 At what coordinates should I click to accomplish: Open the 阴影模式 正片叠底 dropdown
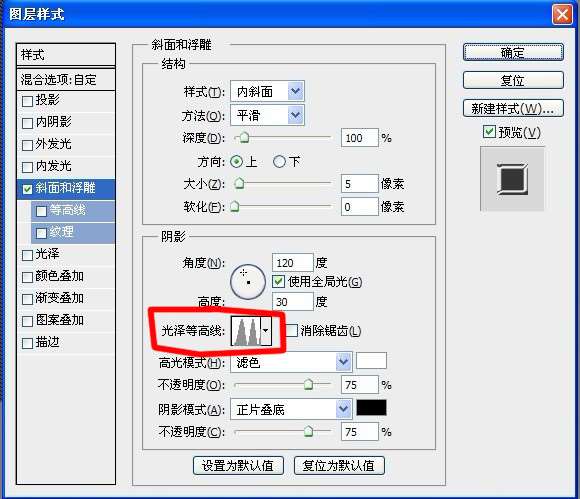point(291,409)
